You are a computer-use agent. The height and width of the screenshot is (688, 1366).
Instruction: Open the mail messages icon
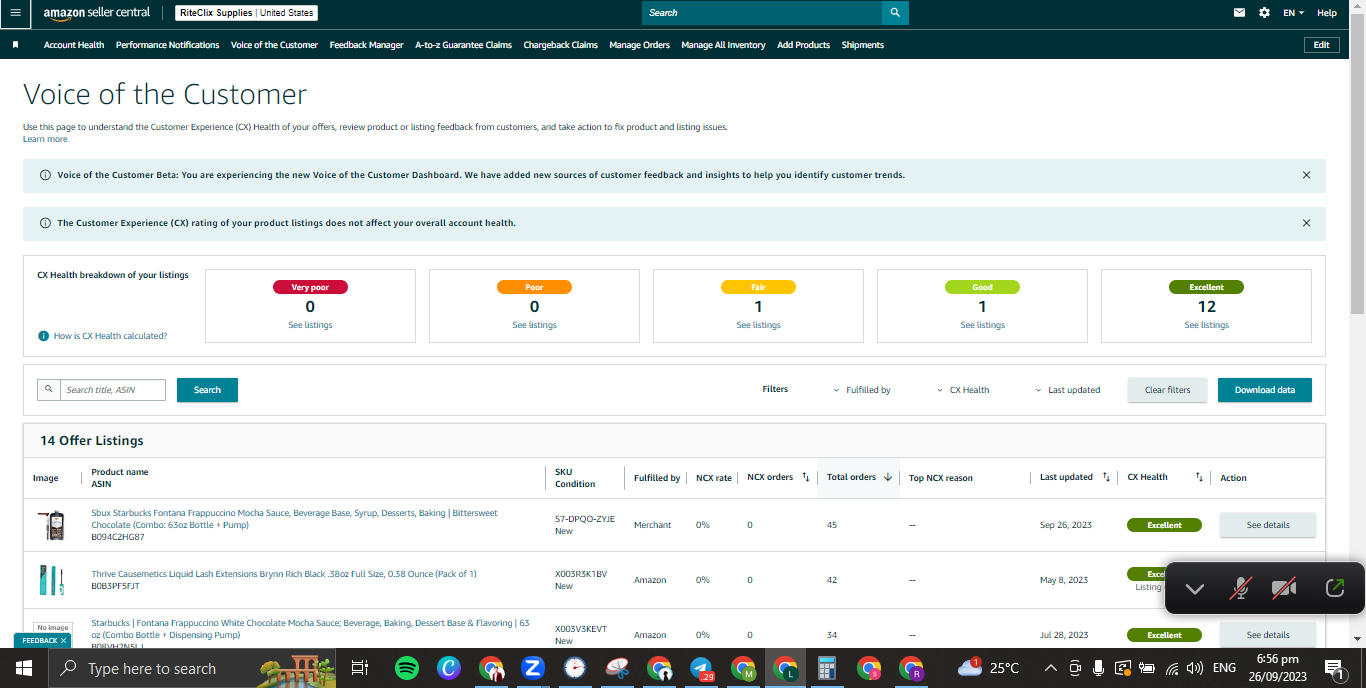pos(1240,13)
